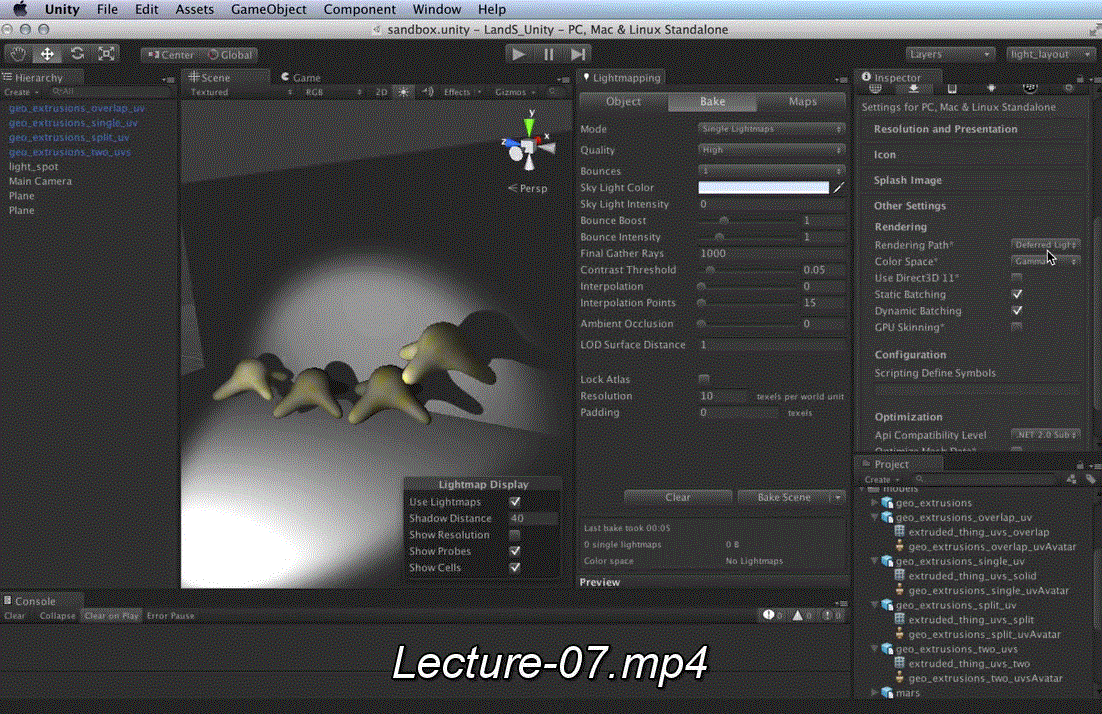Toggle scene audio speaker icon
1102x714 pixels.
click(x=427, y=92)
